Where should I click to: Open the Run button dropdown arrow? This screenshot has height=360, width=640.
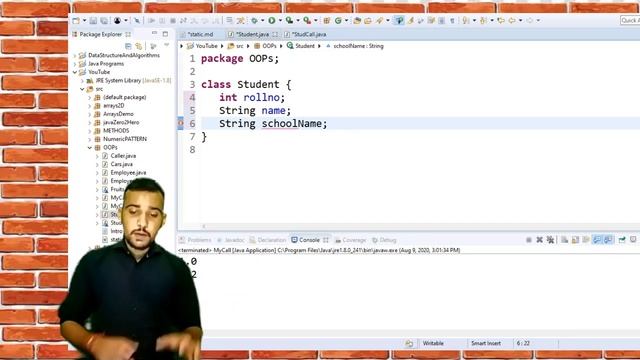tap(280, 20)
